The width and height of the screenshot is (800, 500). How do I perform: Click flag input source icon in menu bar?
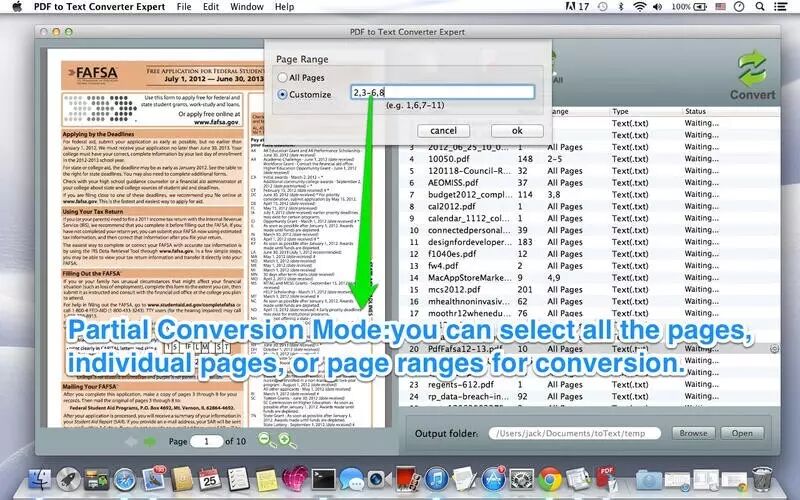(x=720, y=7)
